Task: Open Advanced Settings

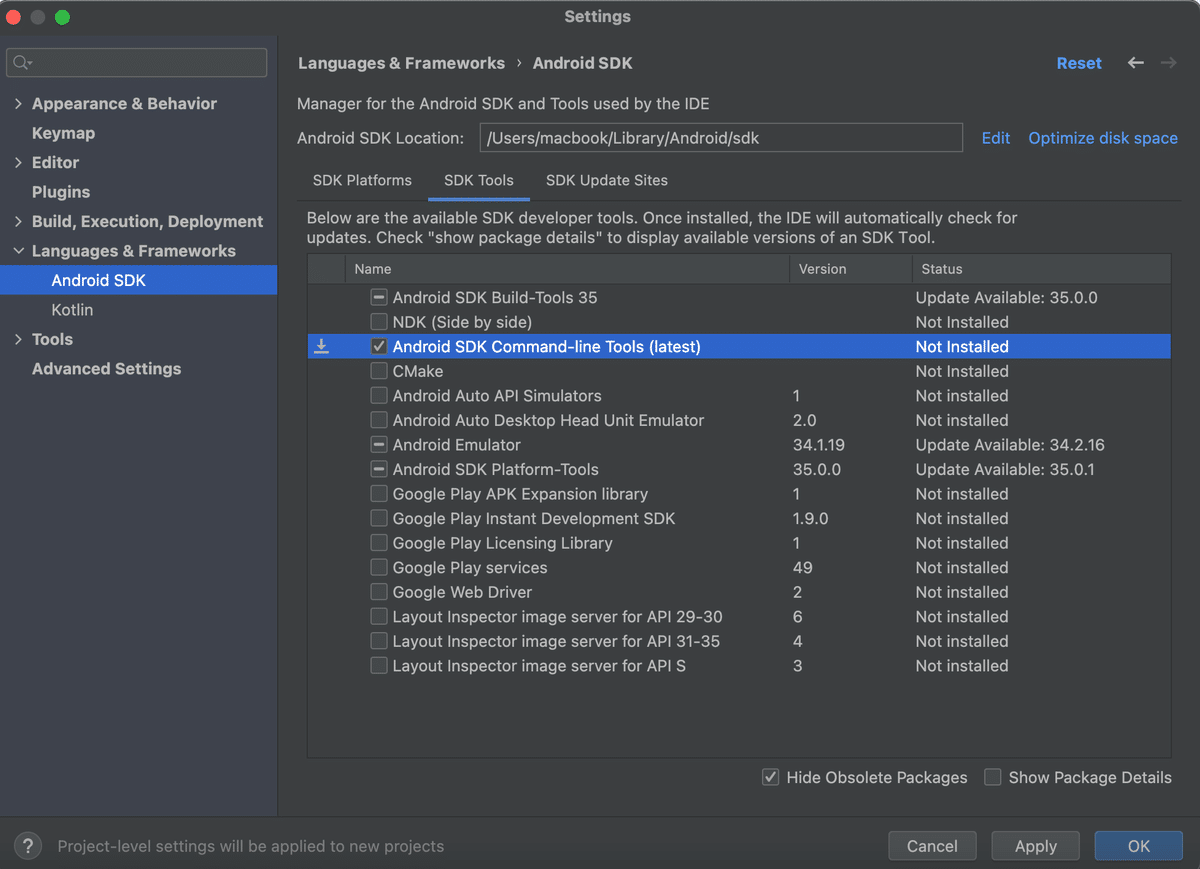Action: click(106, 369)
